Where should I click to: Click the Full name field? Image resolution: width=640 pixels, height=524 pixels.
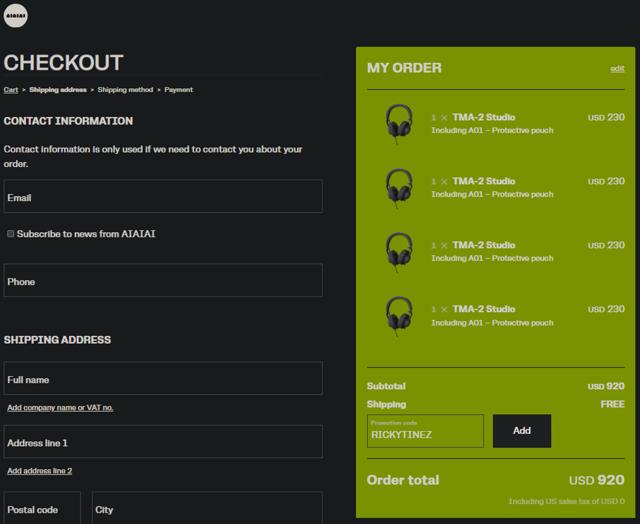[x=163, y=378]
